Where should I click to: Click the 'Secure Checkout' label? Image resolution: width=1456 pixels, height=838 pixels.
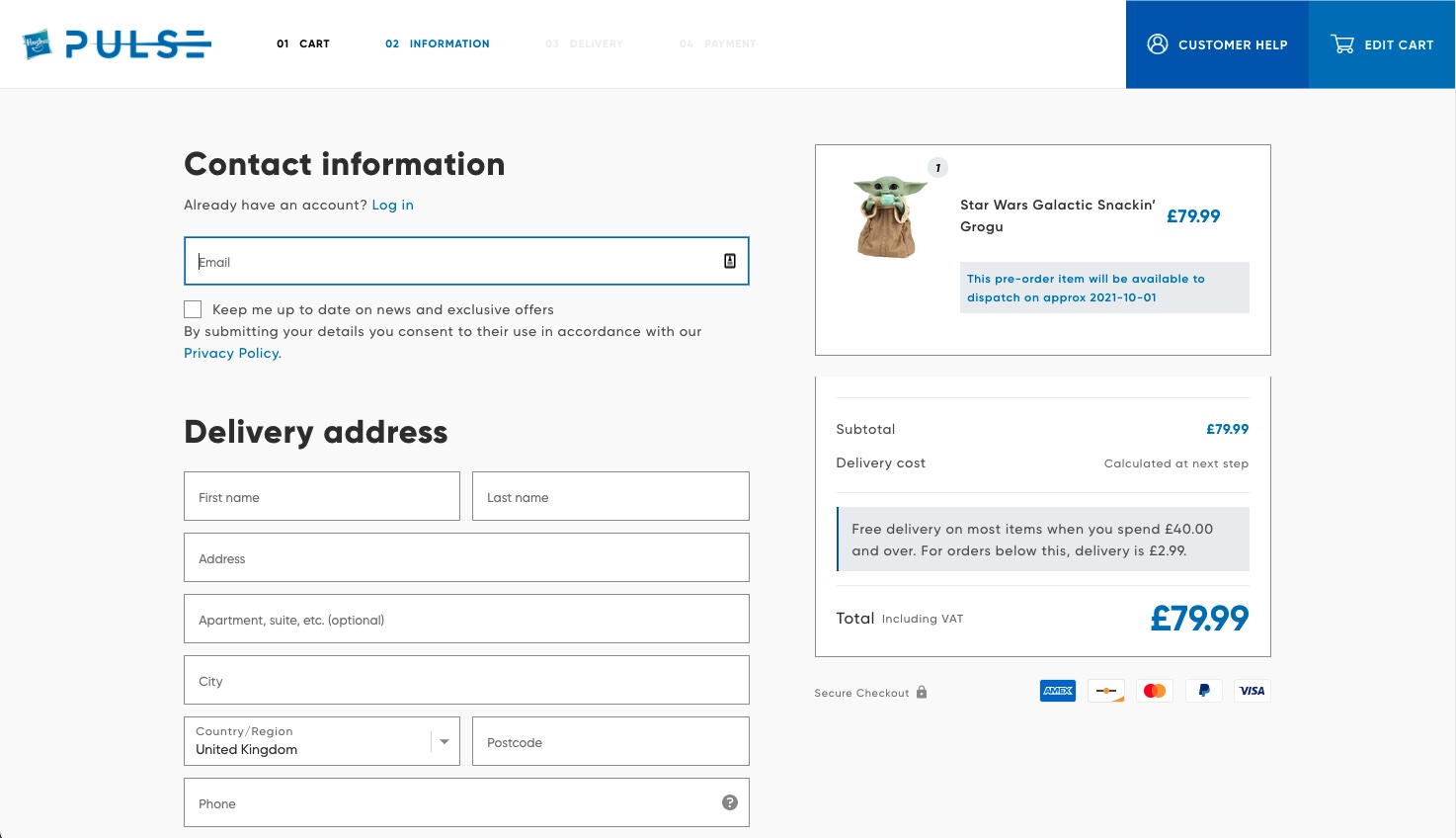[x=861, y=693]
